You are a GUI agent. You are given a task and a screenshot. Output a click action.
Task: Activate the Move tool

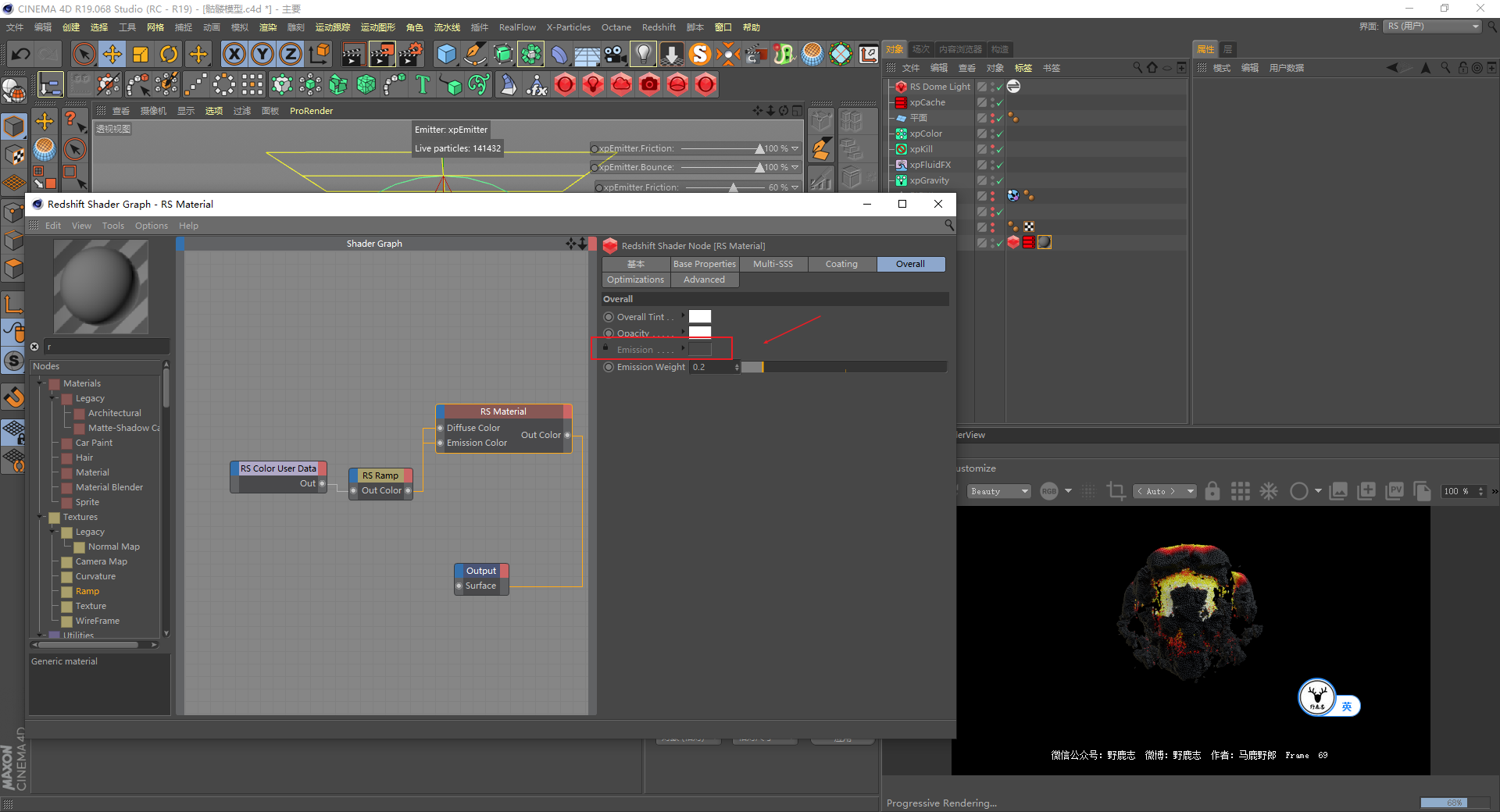tap(112, 54)
